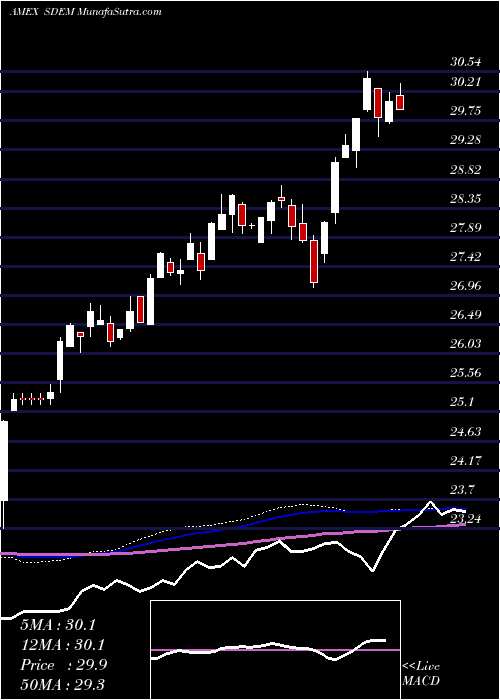Click the <<Live MACD label
The height and width of the screenshot is (700, 500).
tap(421, 673)
